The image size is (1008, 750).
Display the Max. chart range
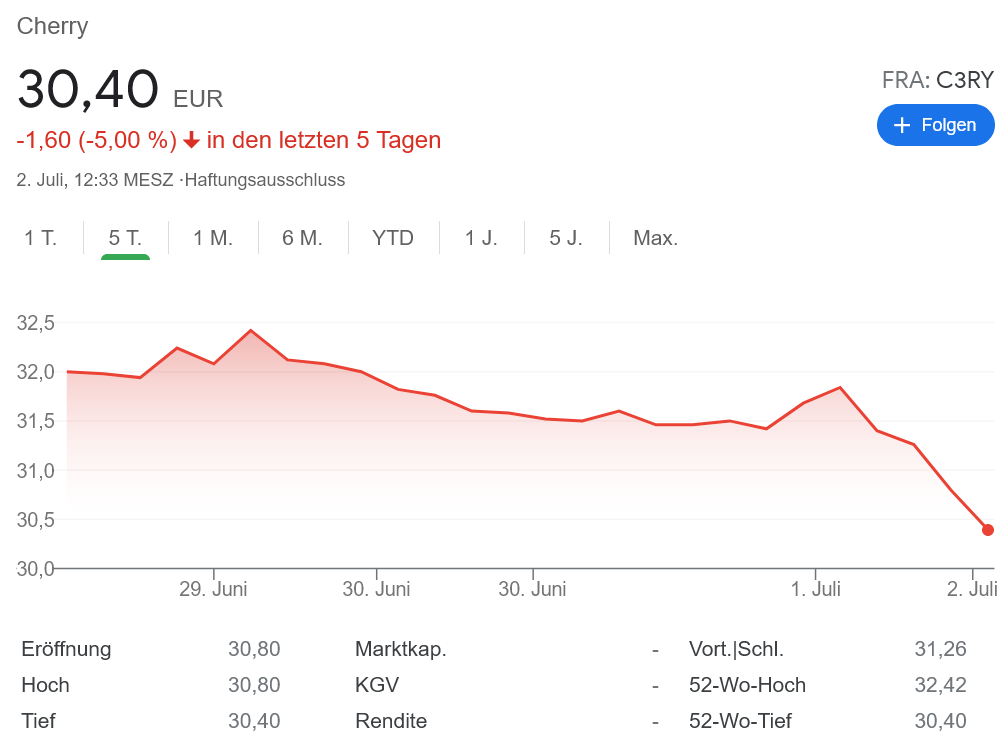coord(656,239)
